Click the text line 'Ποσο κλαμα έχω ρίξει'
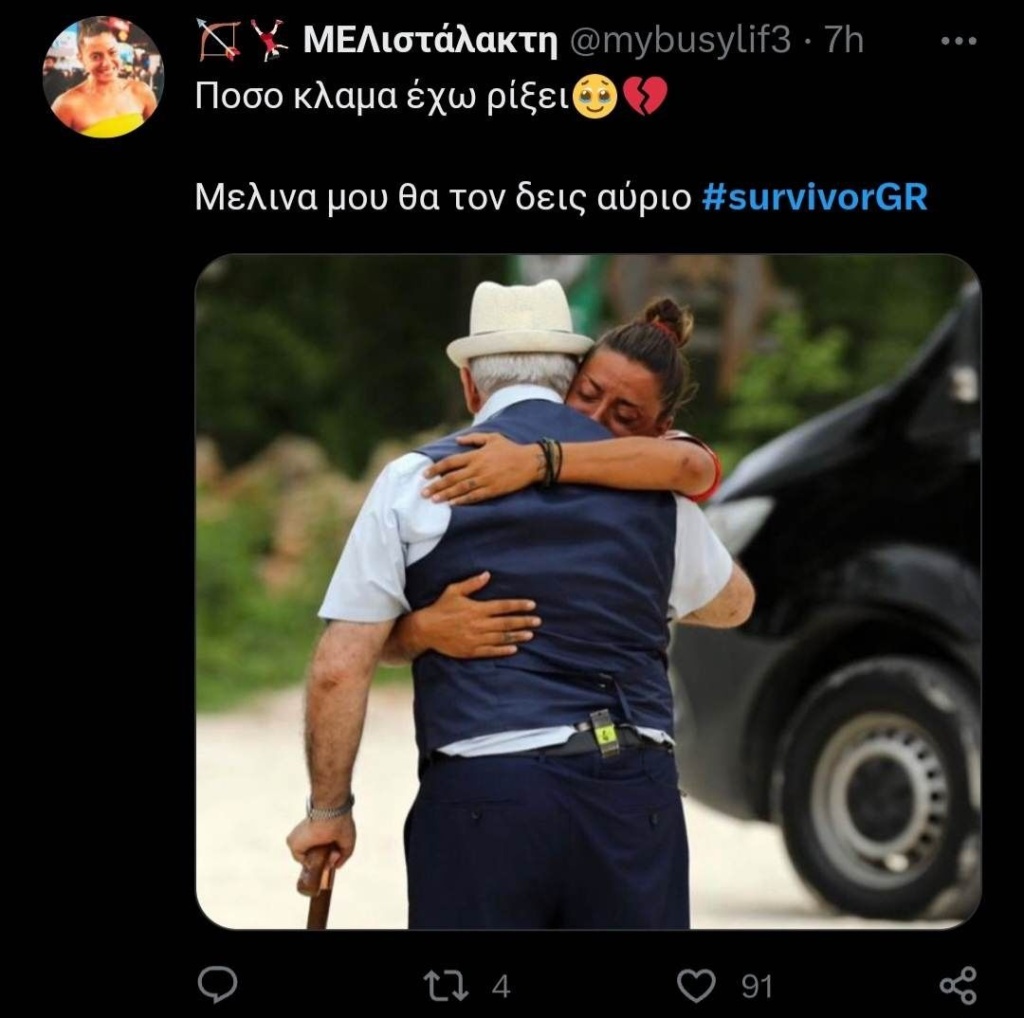This screenshot has width=1024, height=1018. pyautogui.click(x=383, y=97)
